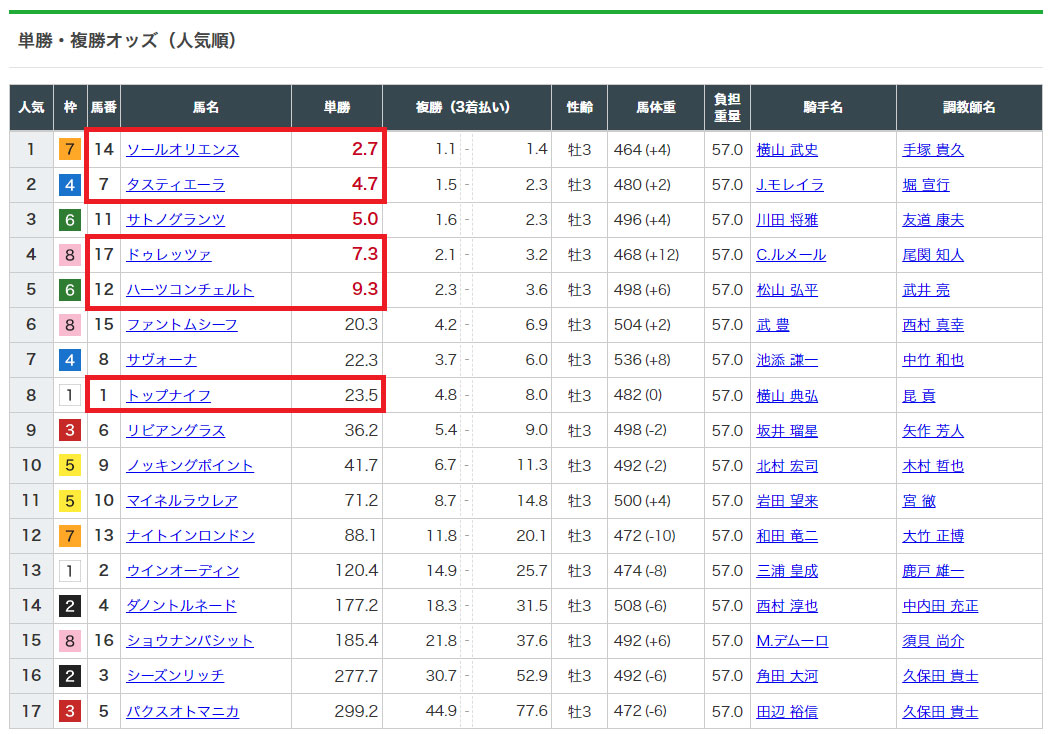
Task: Open ハーツコンチェルト horse details
Action: click(189, 290)
